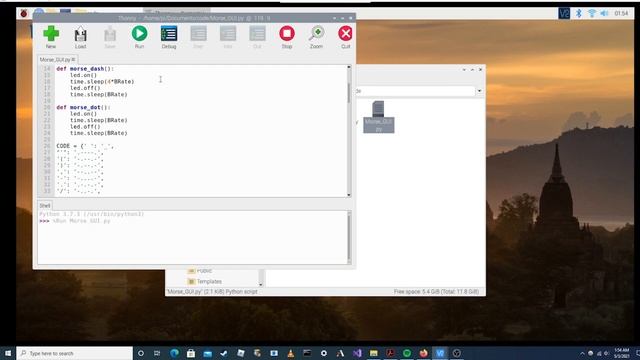Click the 'def morse_dot():' line in editor

(x=83, y=107)
